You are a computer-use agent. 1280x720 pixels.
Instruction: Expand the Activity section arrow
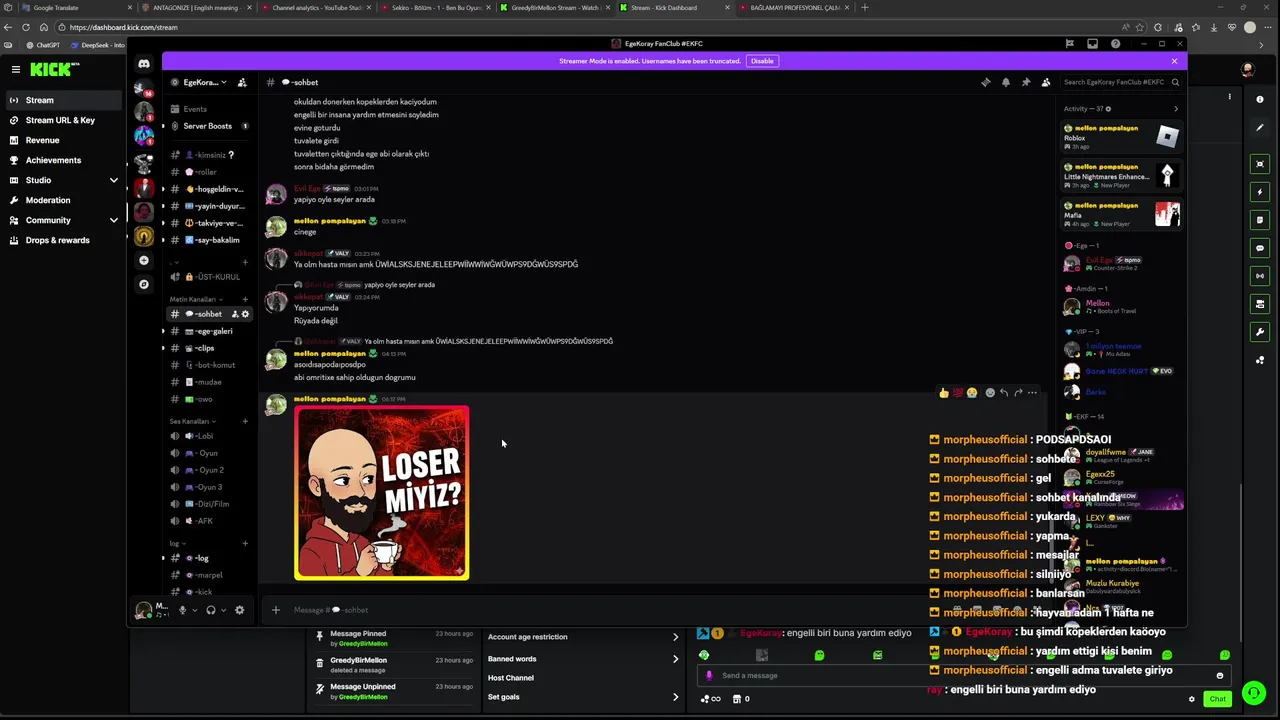[x=1175, y=109]
